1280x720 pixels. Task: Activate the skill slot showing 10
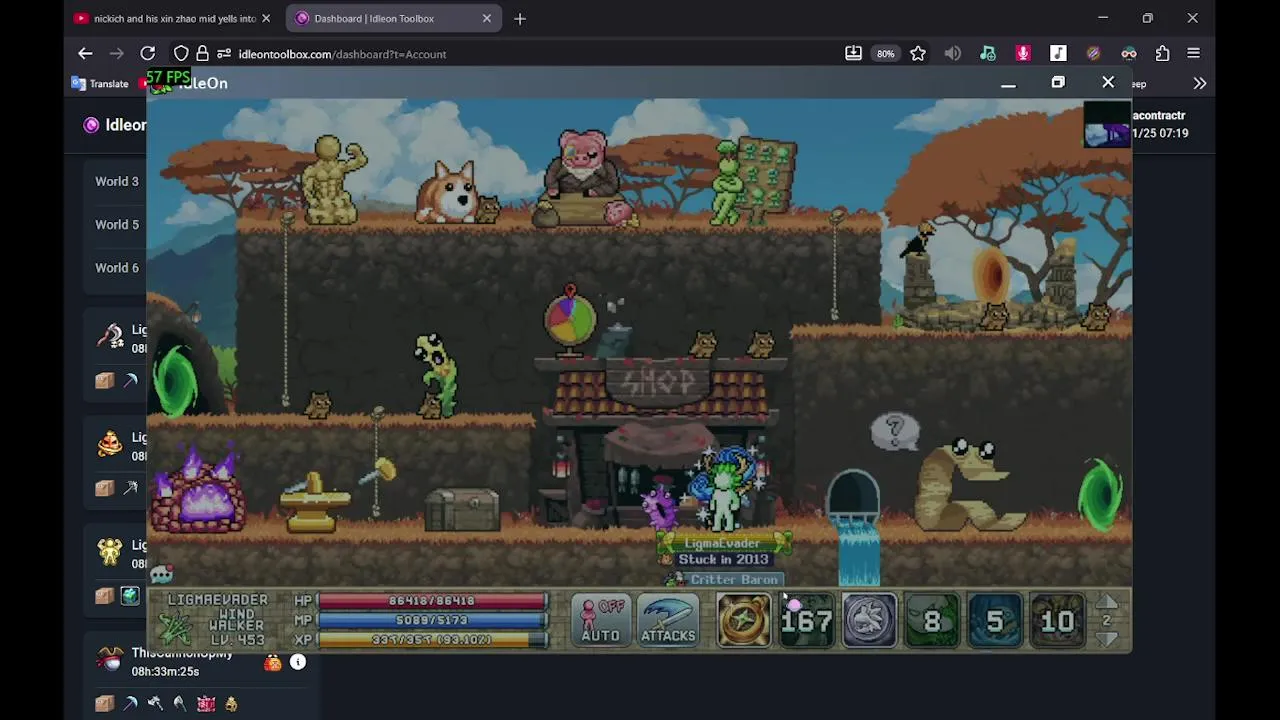tap(1057, 620)
